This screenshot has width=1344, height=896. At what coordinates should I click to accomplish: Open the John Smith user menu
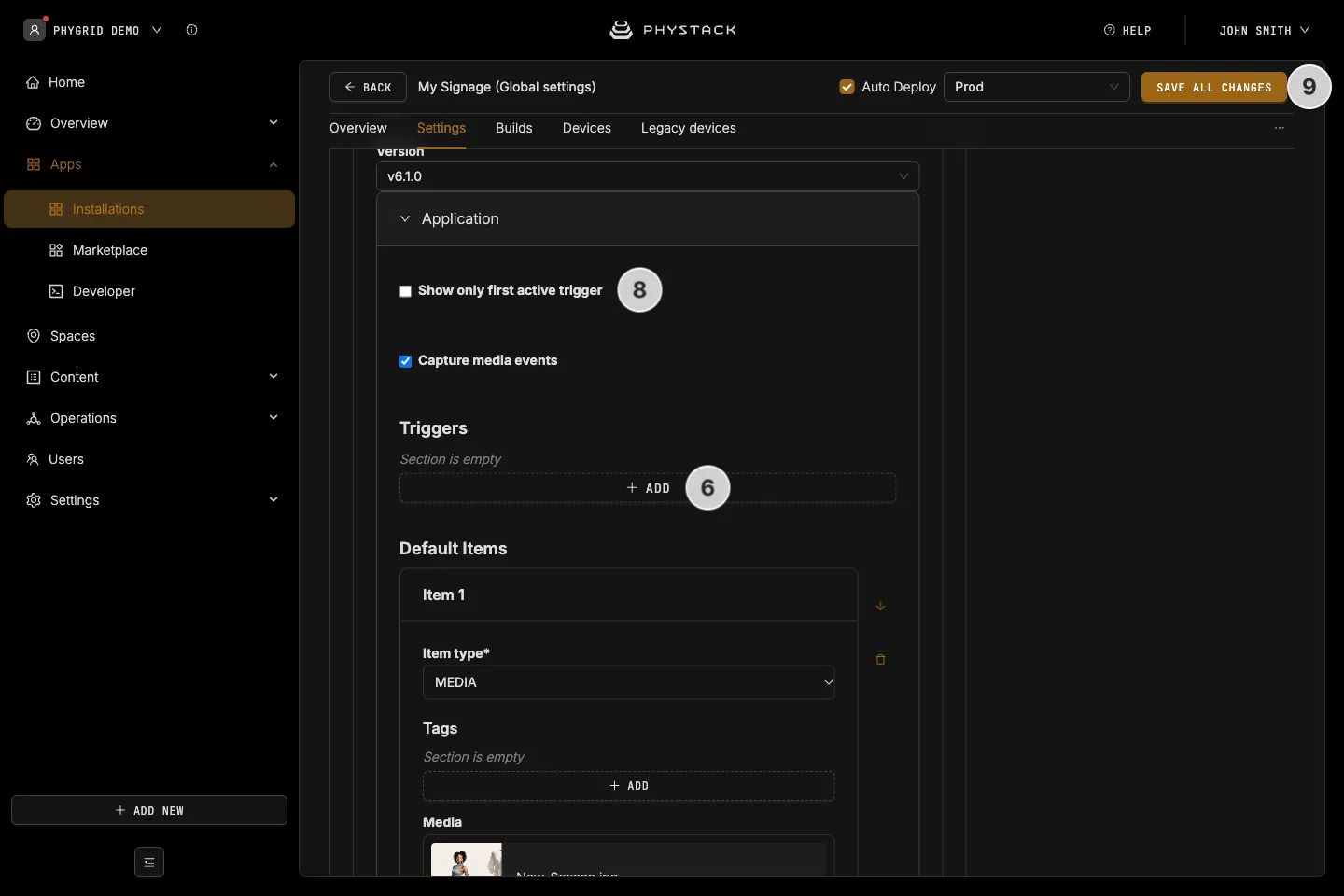point(1265,30)
